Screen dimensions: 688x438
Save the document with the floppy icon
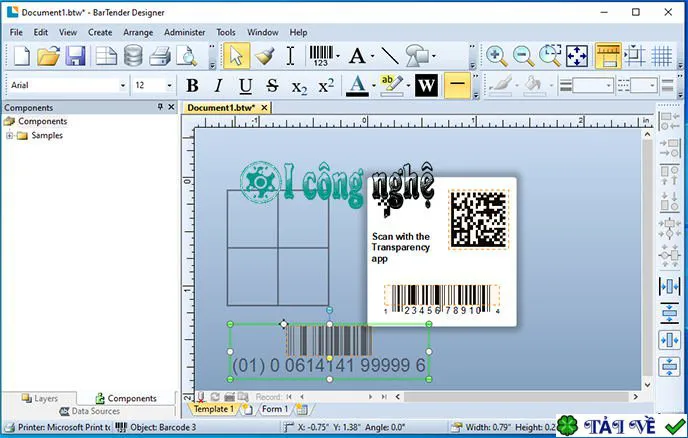[75, 56]
